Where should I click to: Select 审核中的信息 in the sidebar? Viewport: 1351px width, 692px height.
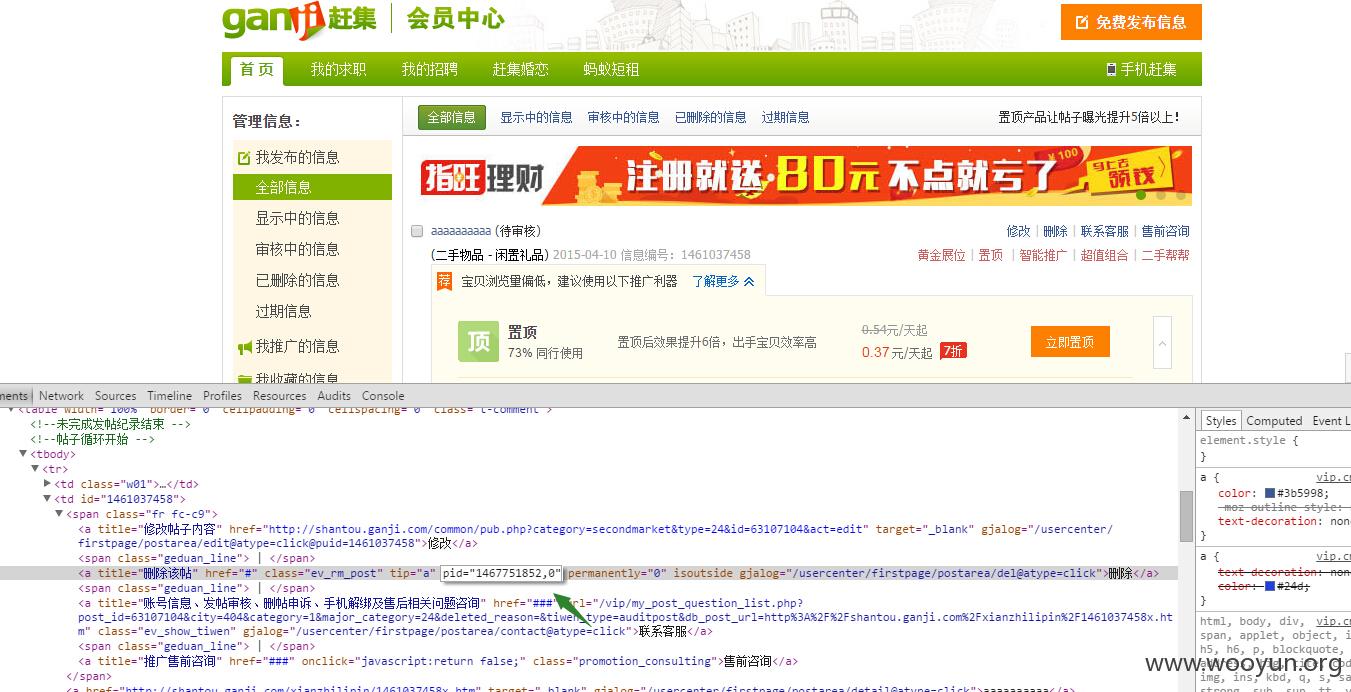click(297, 249)
